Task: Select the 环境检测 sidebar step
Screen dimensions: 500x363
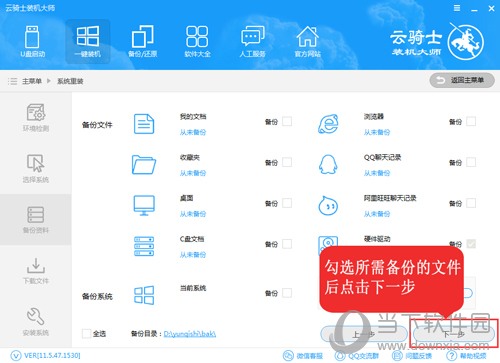Action: (x=36, y=118)
